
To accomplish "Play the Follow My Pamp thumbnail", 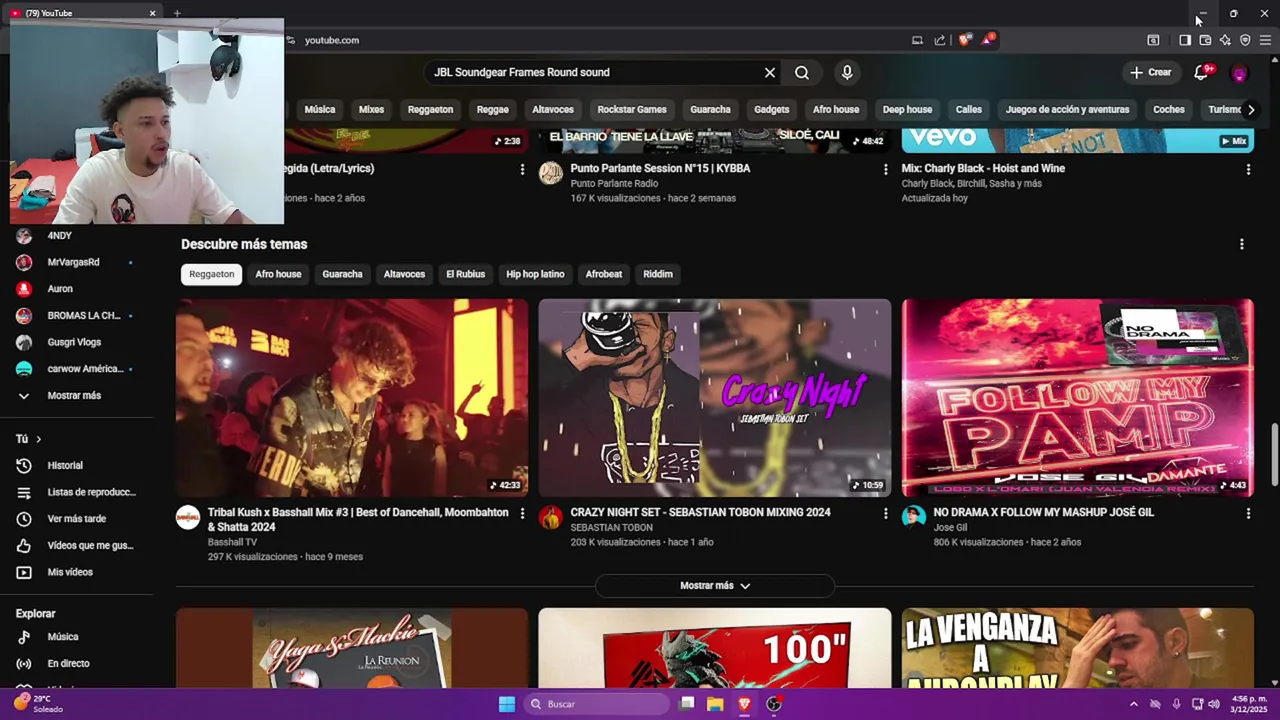I will (1077, 398).
